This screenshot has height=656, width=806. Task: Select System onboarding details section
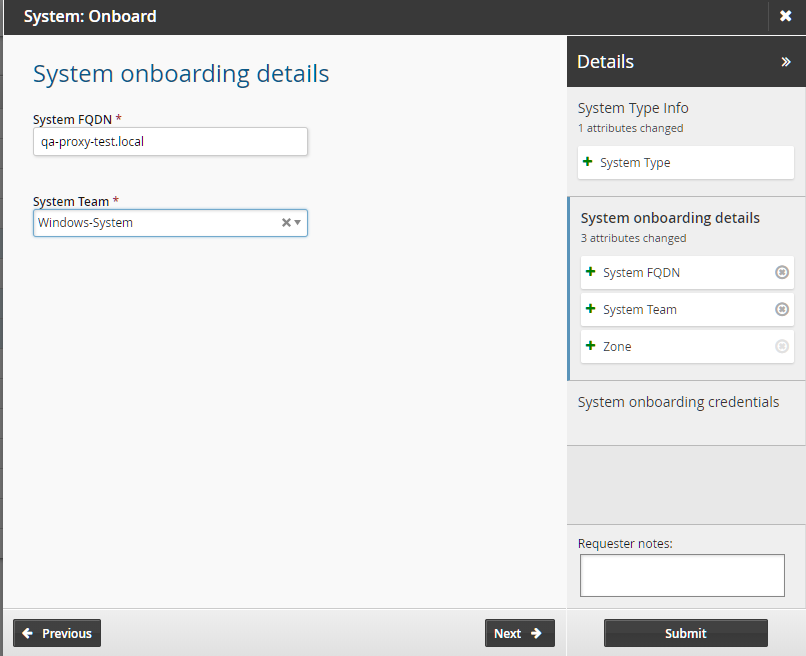coord(670,218)
